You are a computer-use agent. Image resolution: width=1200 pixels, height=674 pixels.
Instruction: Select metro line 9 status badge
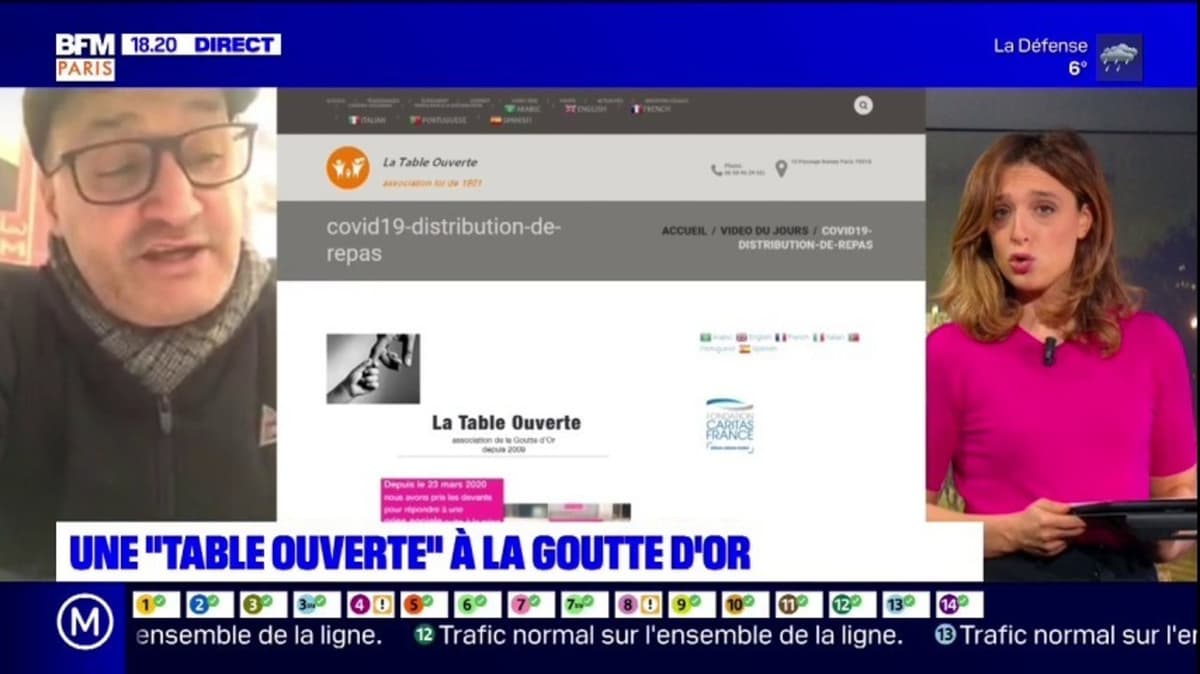pyautogui.click(x=692, y=604)
